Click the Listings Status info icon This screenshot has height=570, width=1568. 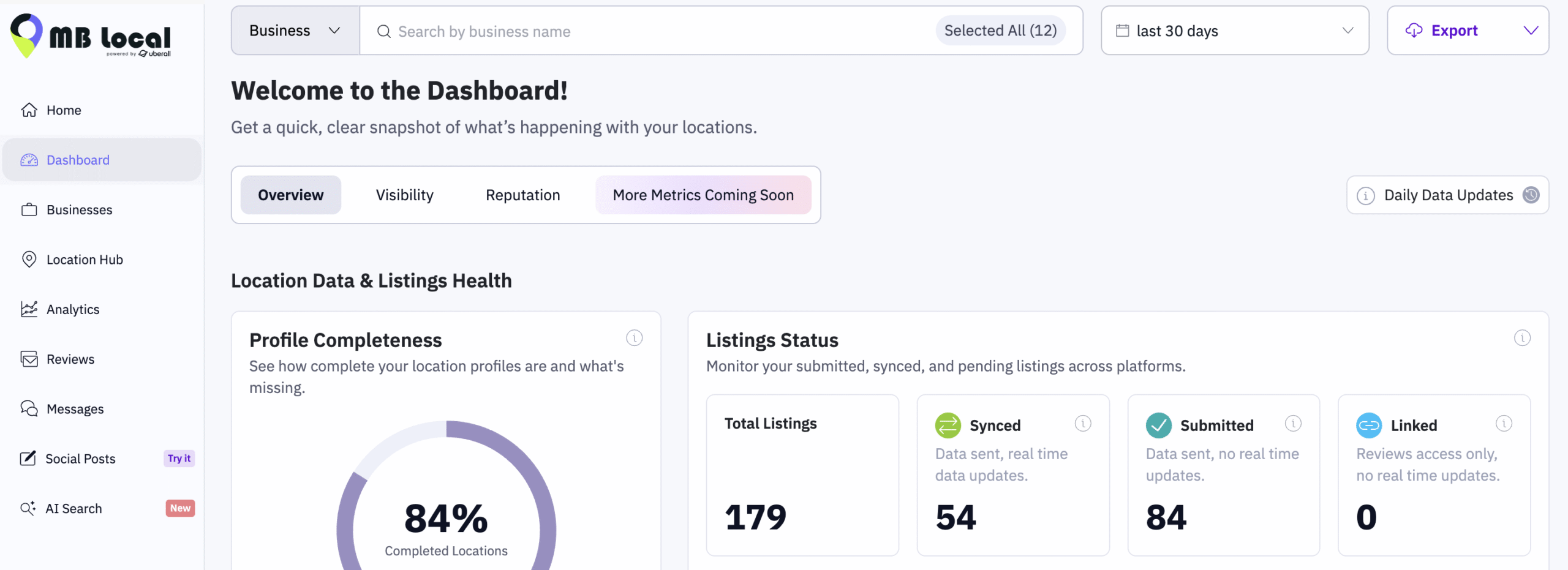[x=1522, y=338]
